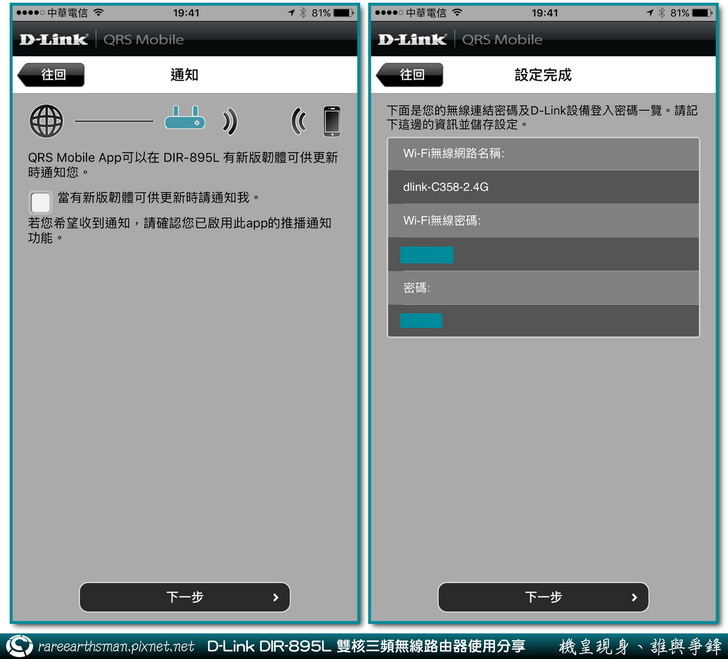This screenshot has height=659, width=728.
Task: Tap the Bluetooth icon in the left status bar
Action: coord(303,13)
